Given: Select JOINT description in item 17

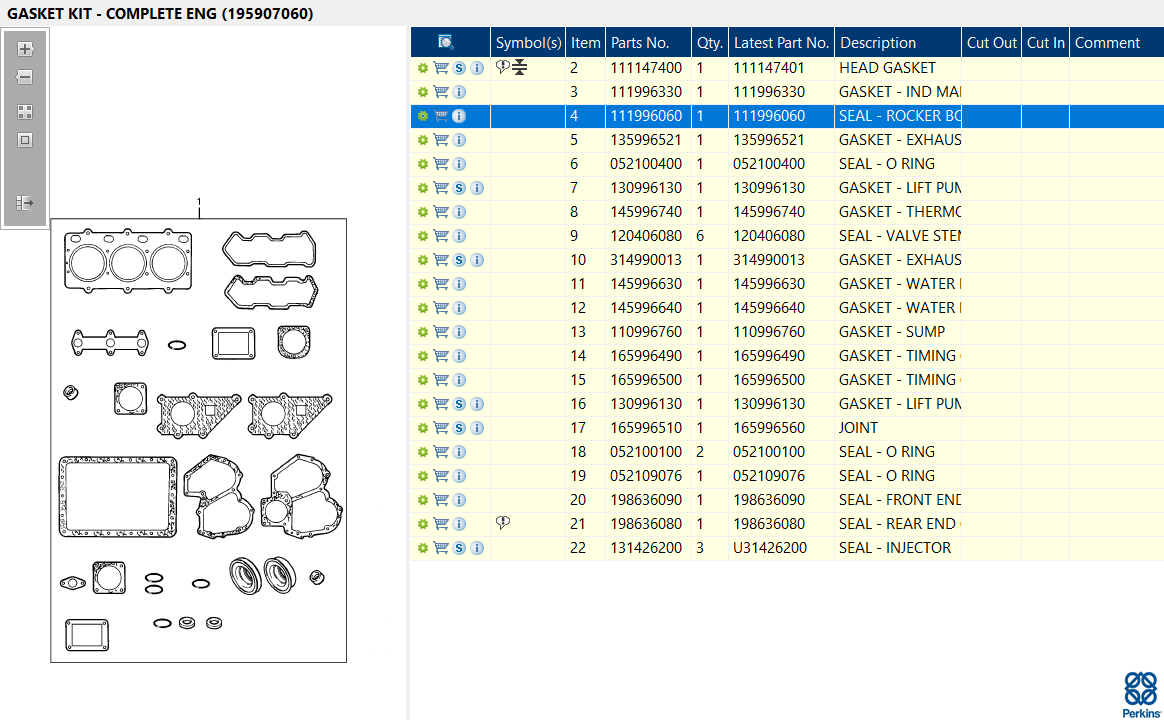Looking at the screenshot, I should pos(858,428).
